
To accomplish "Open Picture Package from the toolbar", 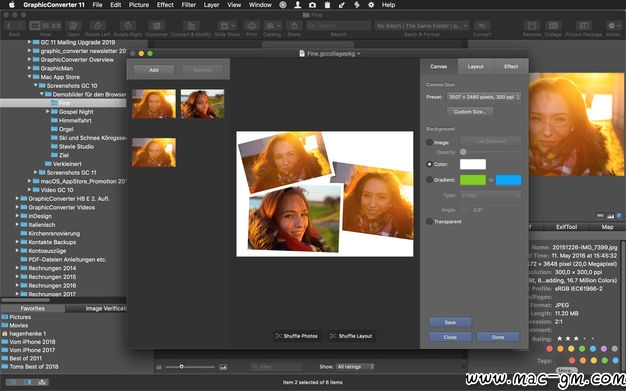I will (584, 26).
